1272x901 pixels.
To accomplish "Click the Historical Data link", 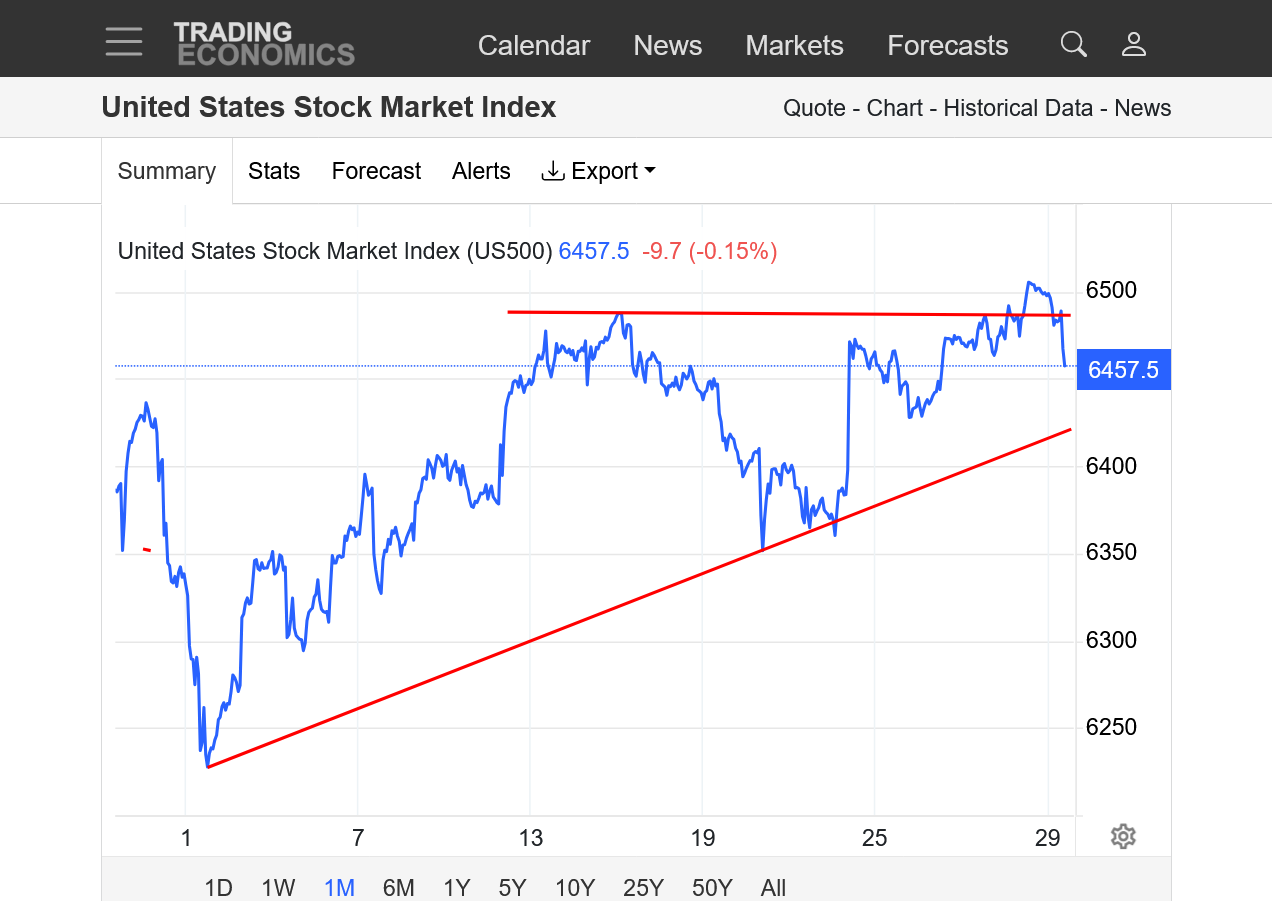I will [1018, 108].
